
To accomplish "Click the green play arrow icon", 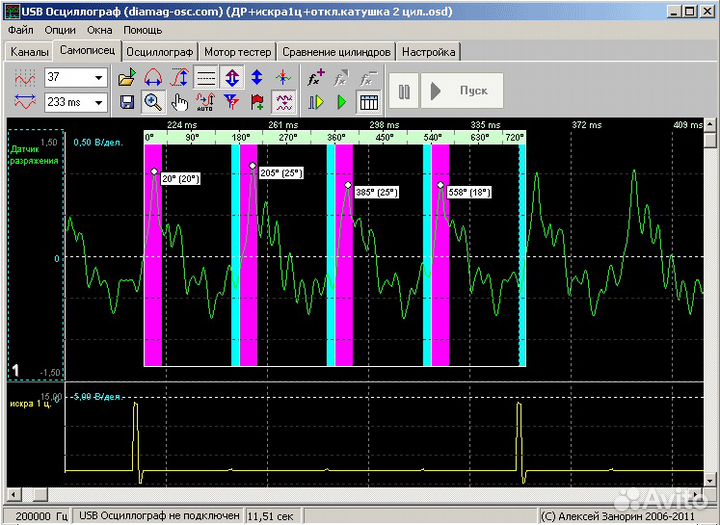I will (x=342, y=102).
